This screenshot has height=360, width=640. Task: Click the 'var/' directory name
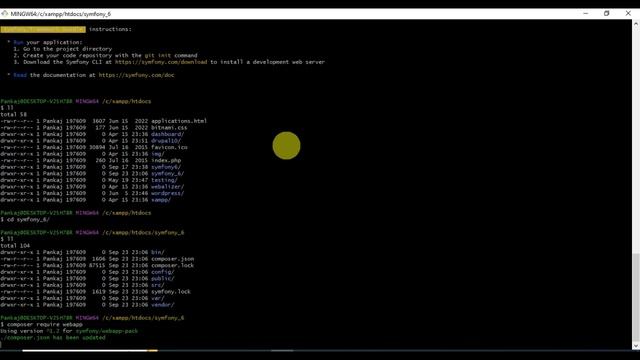point(158,298)
